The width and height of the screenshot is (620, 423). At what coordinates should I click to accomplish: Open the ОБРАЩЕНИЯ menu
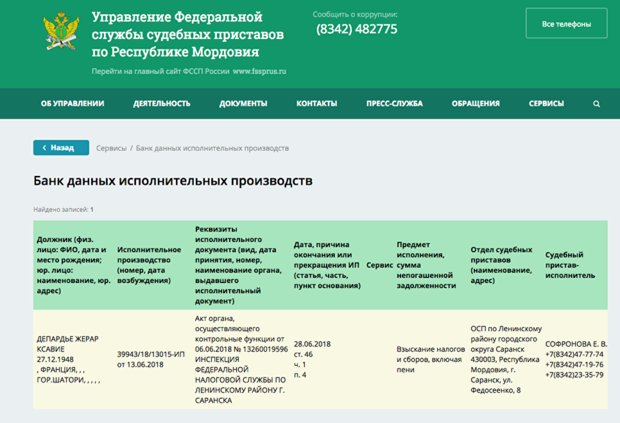[476, 104]
